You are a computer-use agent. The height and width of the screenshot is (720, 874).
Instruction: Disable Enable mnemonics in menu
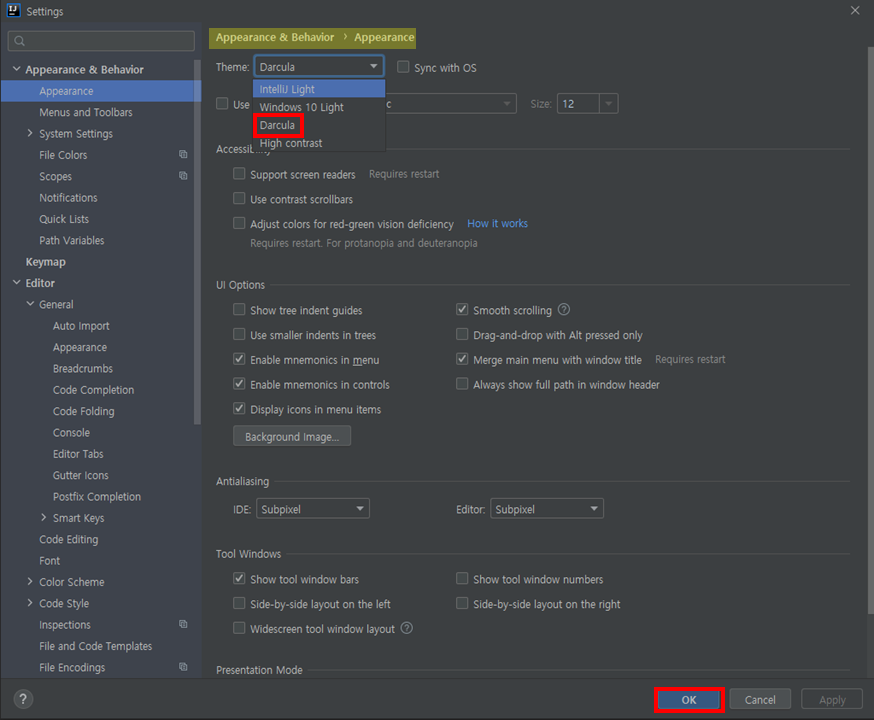point(239,359)
